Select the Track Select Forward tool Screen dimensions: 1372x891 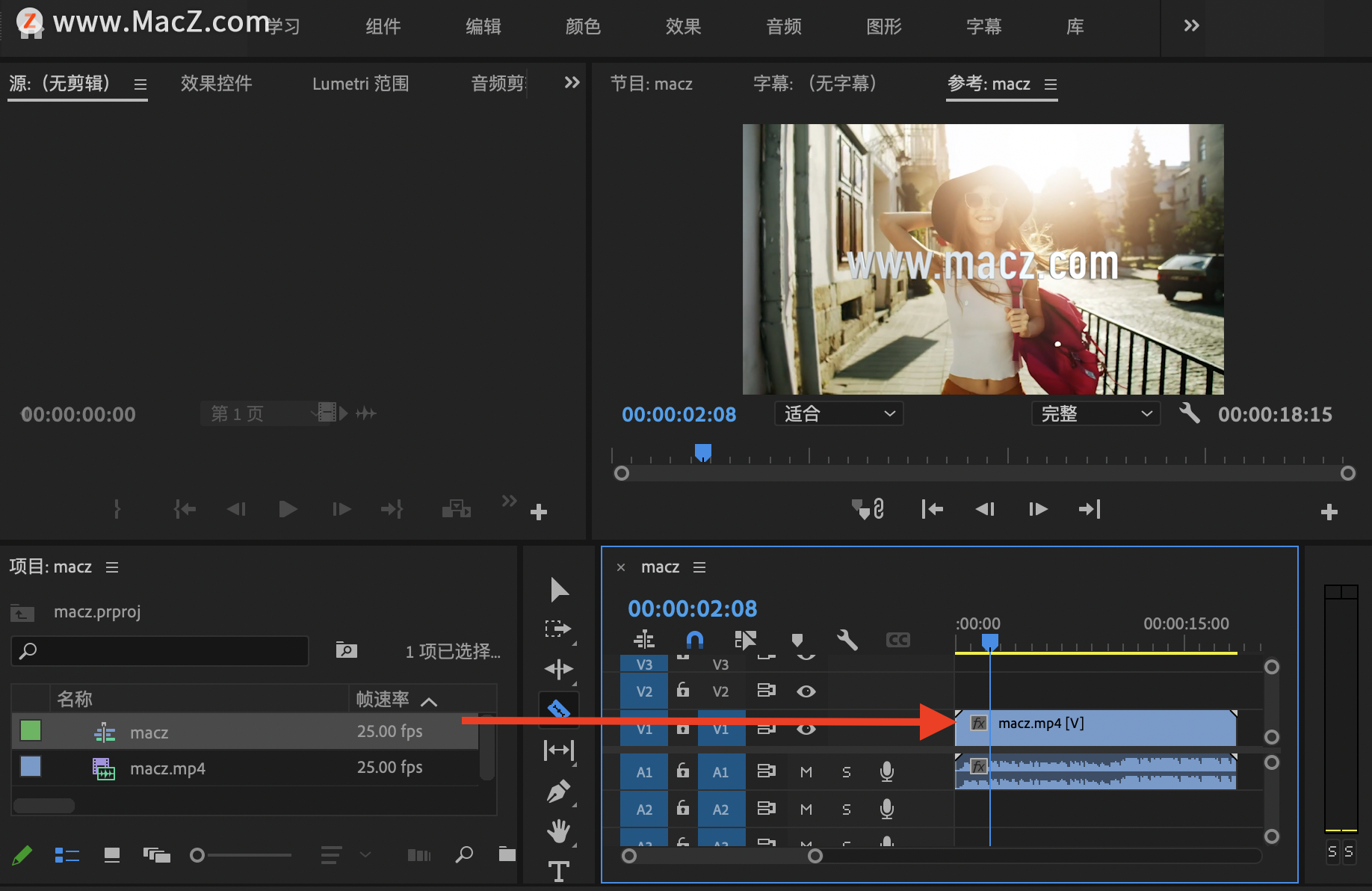[558, 629]
